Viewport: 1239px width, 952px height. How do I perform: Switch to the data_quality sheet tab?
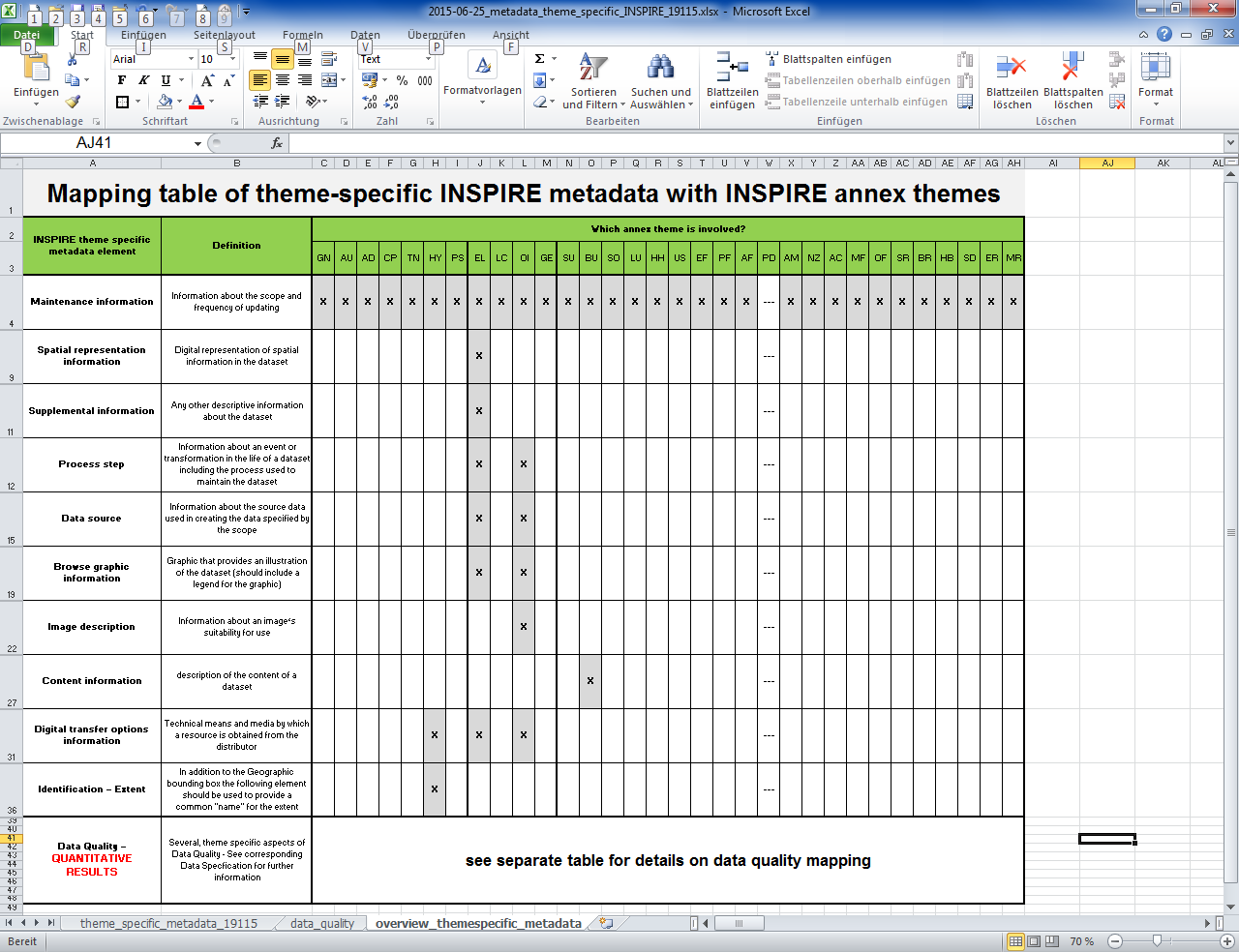click(x=320, y=923)
